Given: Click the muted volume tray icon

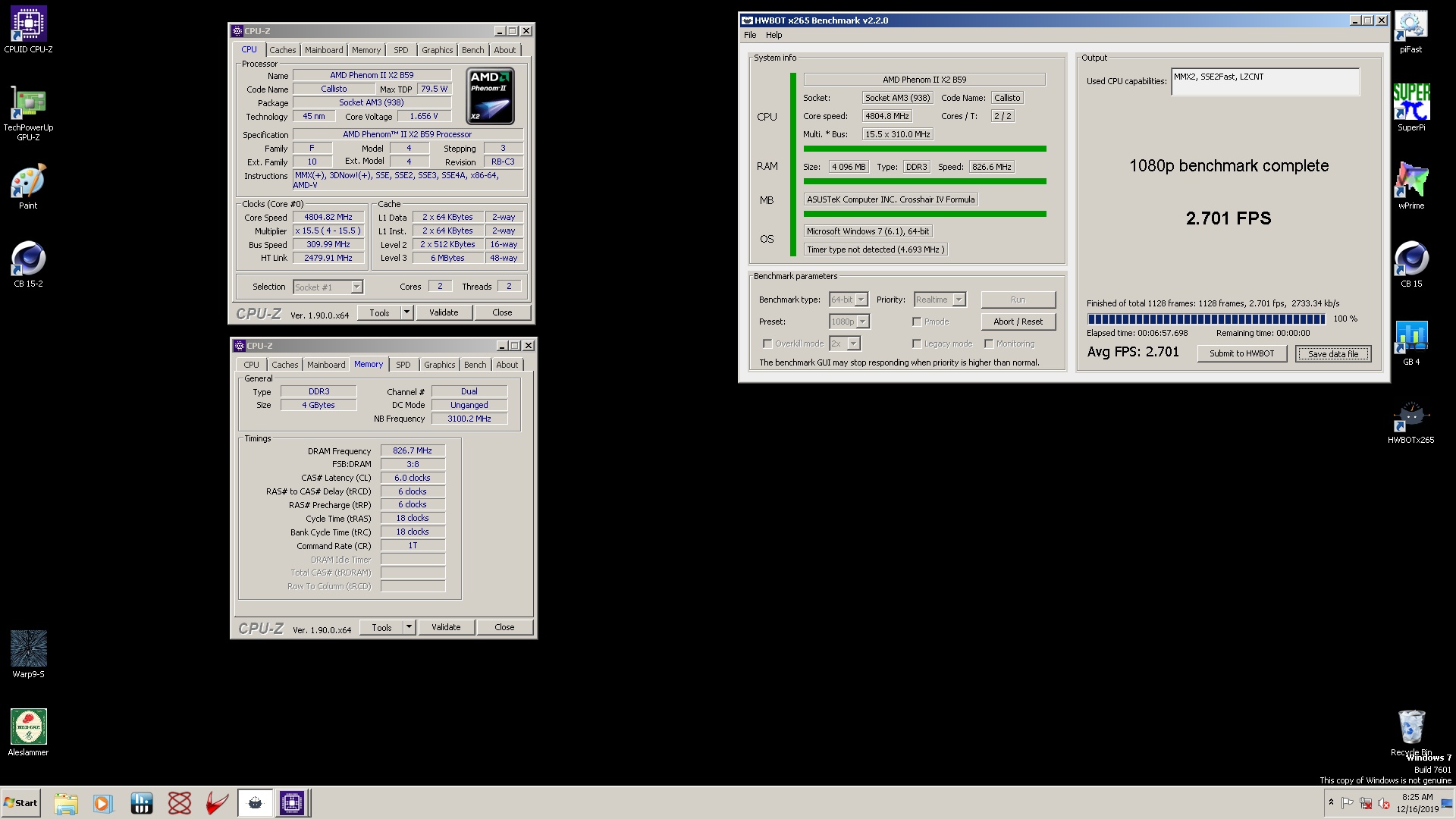Looking at the screenshot, I should click(x=1384, y=803).
